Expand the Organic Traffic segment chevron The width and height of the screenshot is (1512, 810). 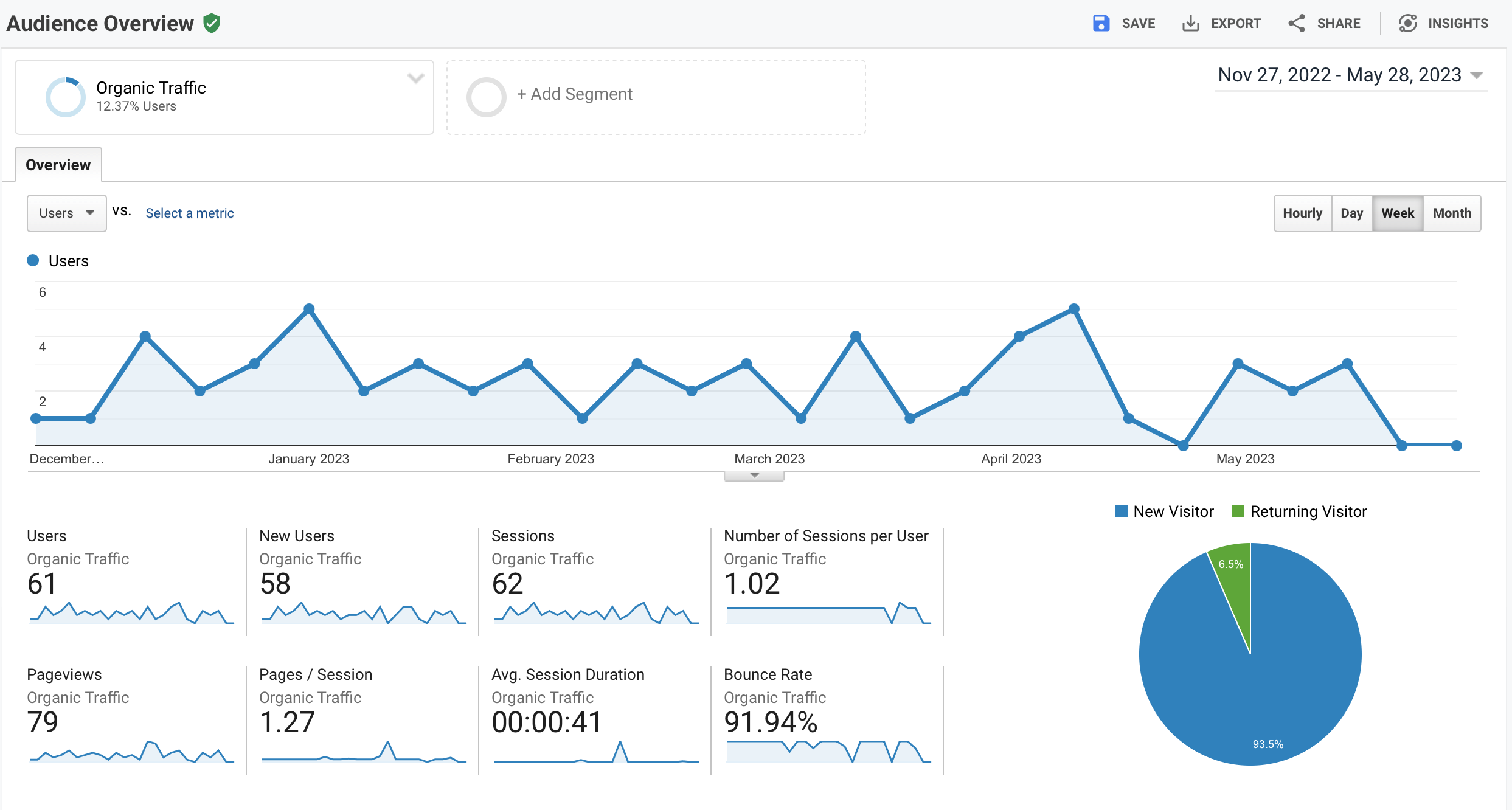point(415,78)
